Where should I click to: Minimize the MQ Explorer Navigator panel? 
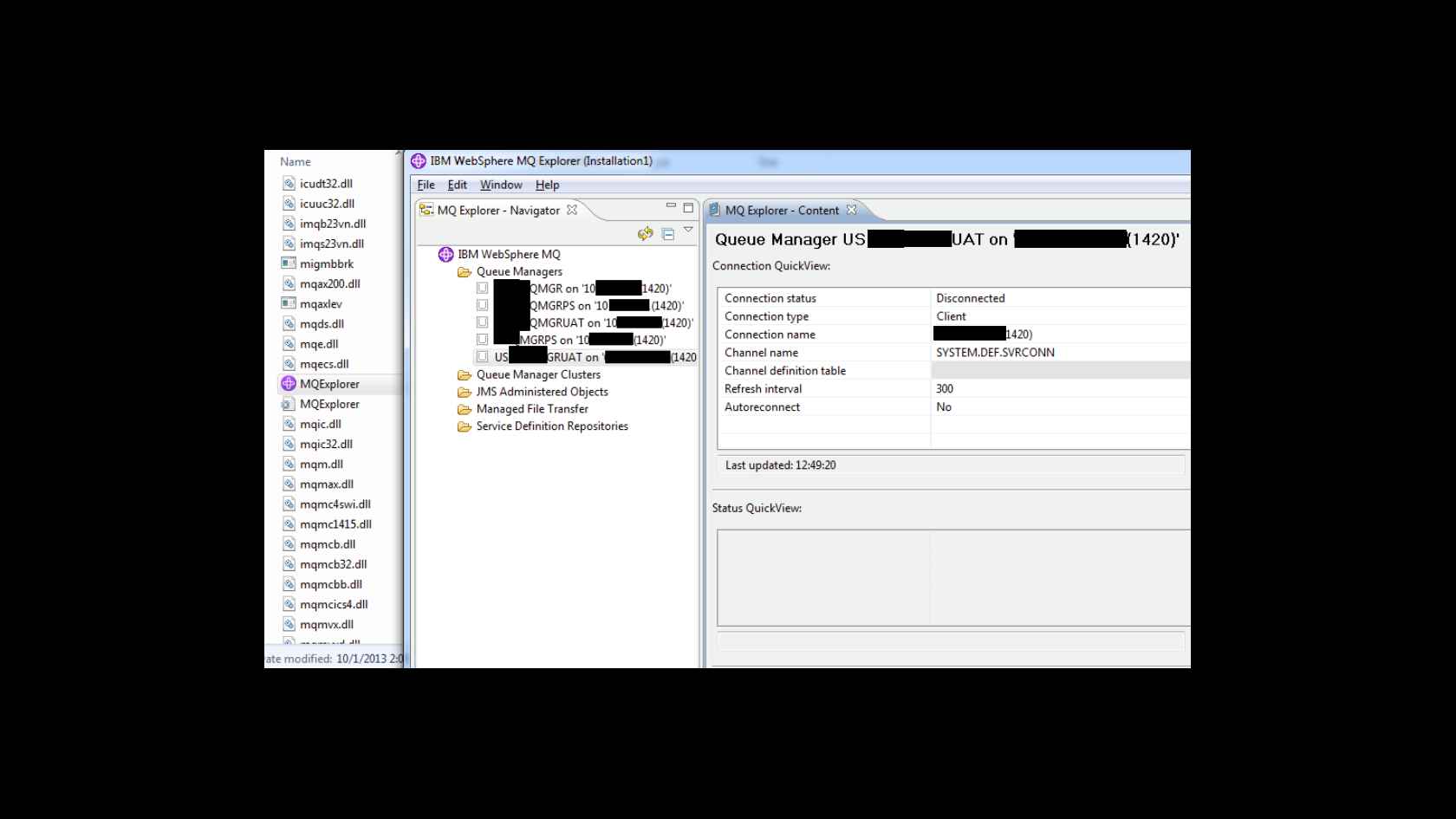coord(671,206)
